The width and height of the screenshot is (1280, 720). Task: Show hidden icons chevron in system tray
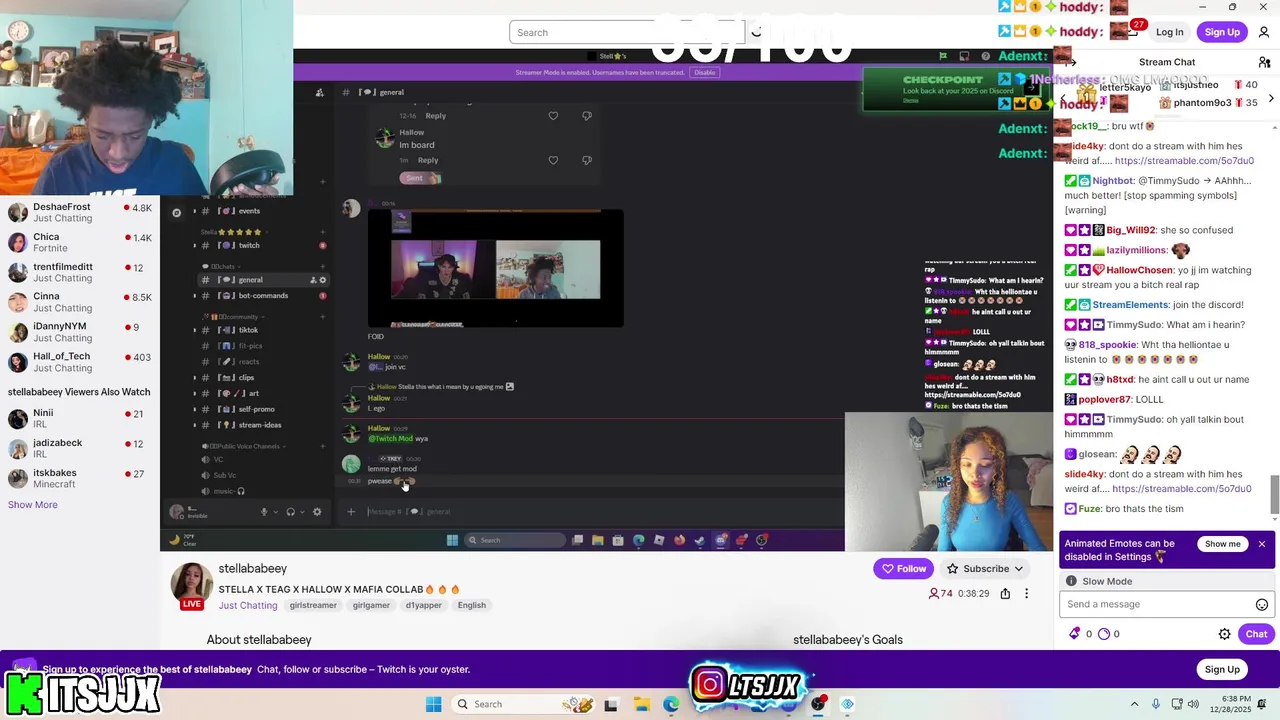(x=1134, y=704)
